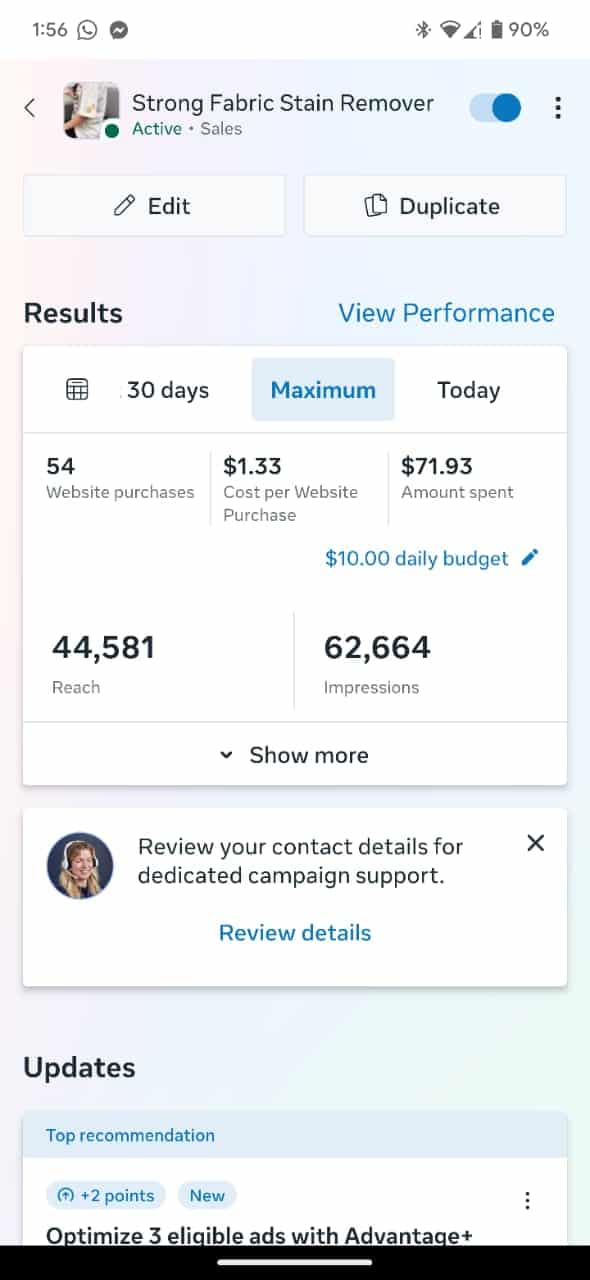Image resolution: width=590 pixels, height=1280 pixels.
Task: Open the campaign three-dot overflow menu
Action: point(557,108)
